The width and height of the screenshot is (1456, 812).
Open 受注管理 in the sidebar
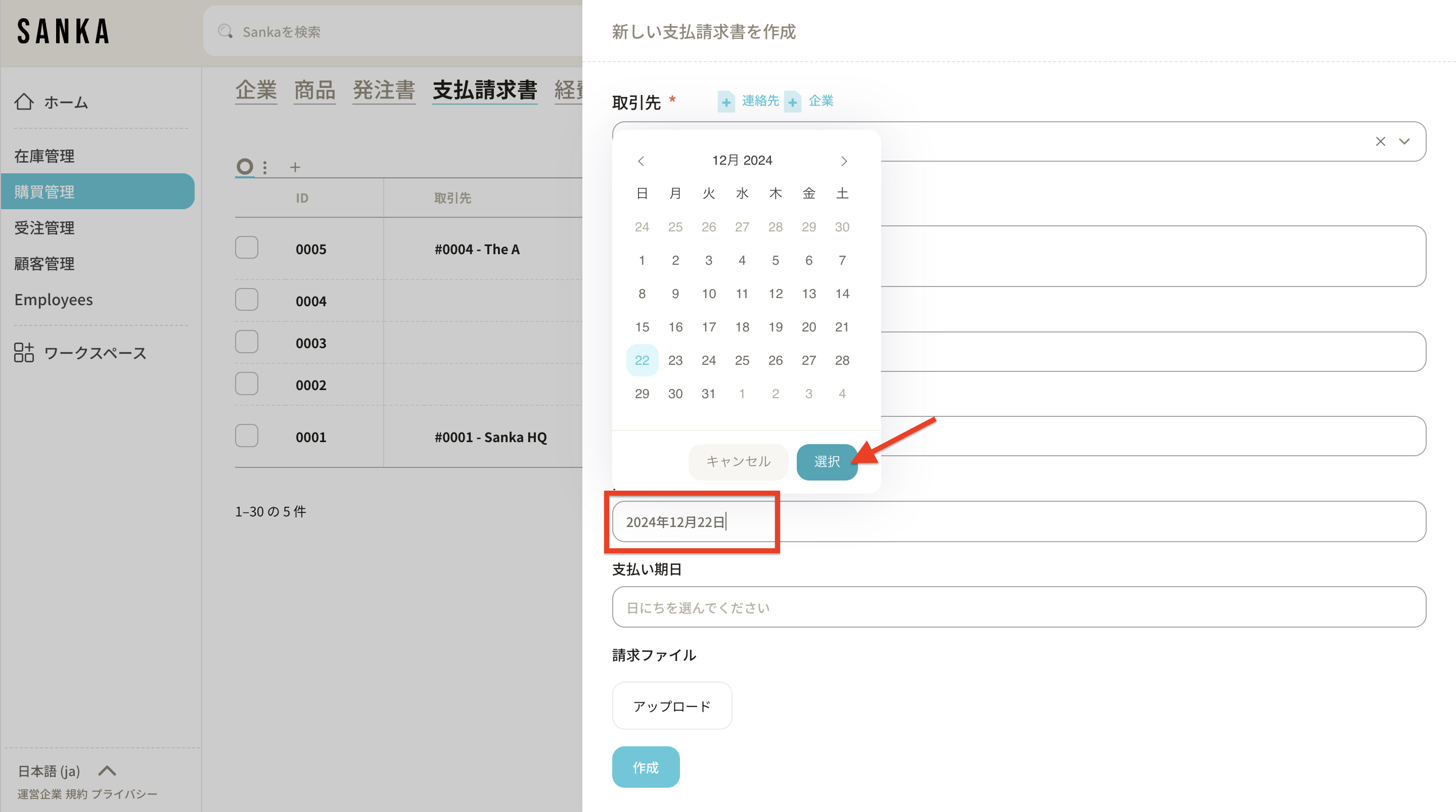[x=44, y=228]
